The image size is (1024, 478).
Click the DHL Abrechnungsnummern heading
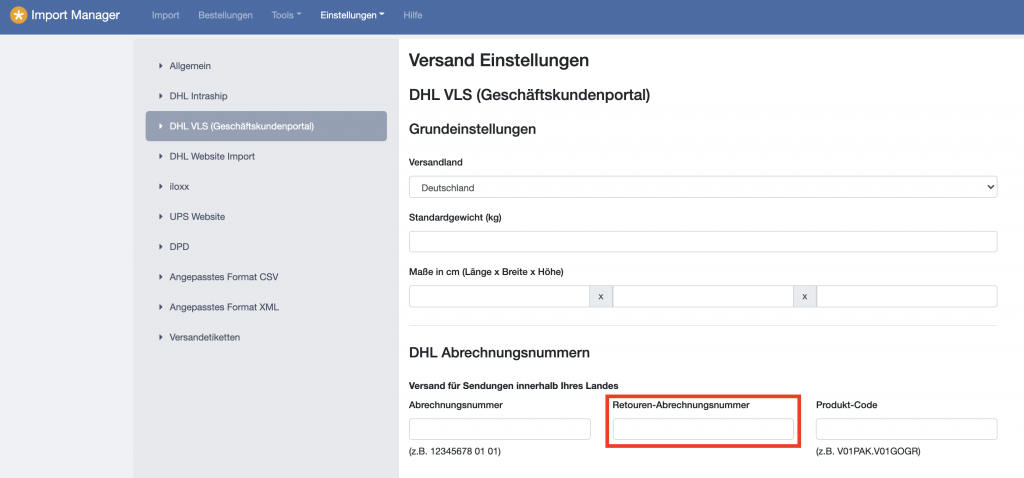coord(500,353)
